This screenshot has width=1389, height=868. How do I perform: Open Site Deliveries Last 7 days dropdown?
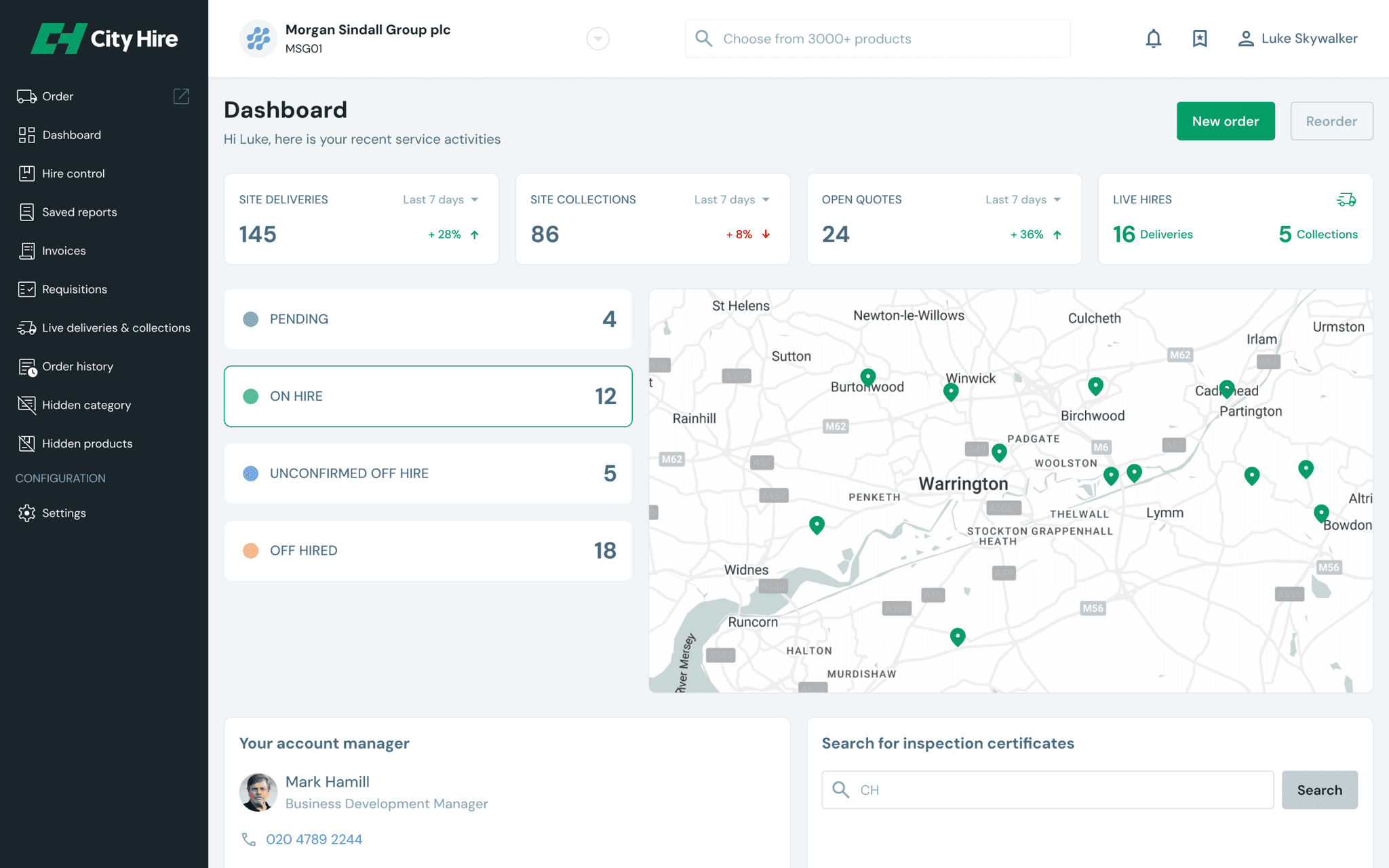click(441, 199)
